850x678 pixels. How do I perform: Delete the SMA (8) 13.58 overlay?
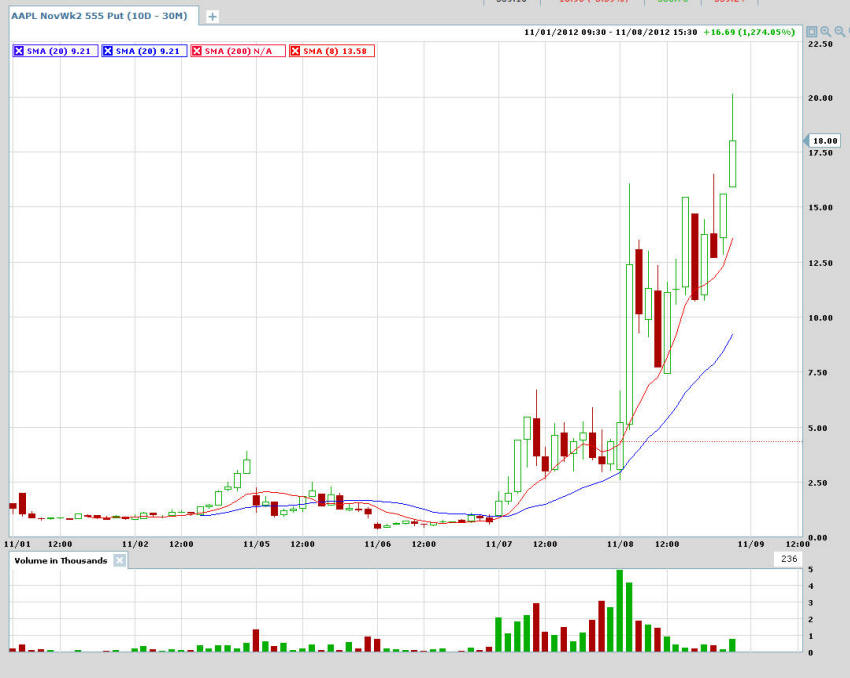click(x=295, y=51)
